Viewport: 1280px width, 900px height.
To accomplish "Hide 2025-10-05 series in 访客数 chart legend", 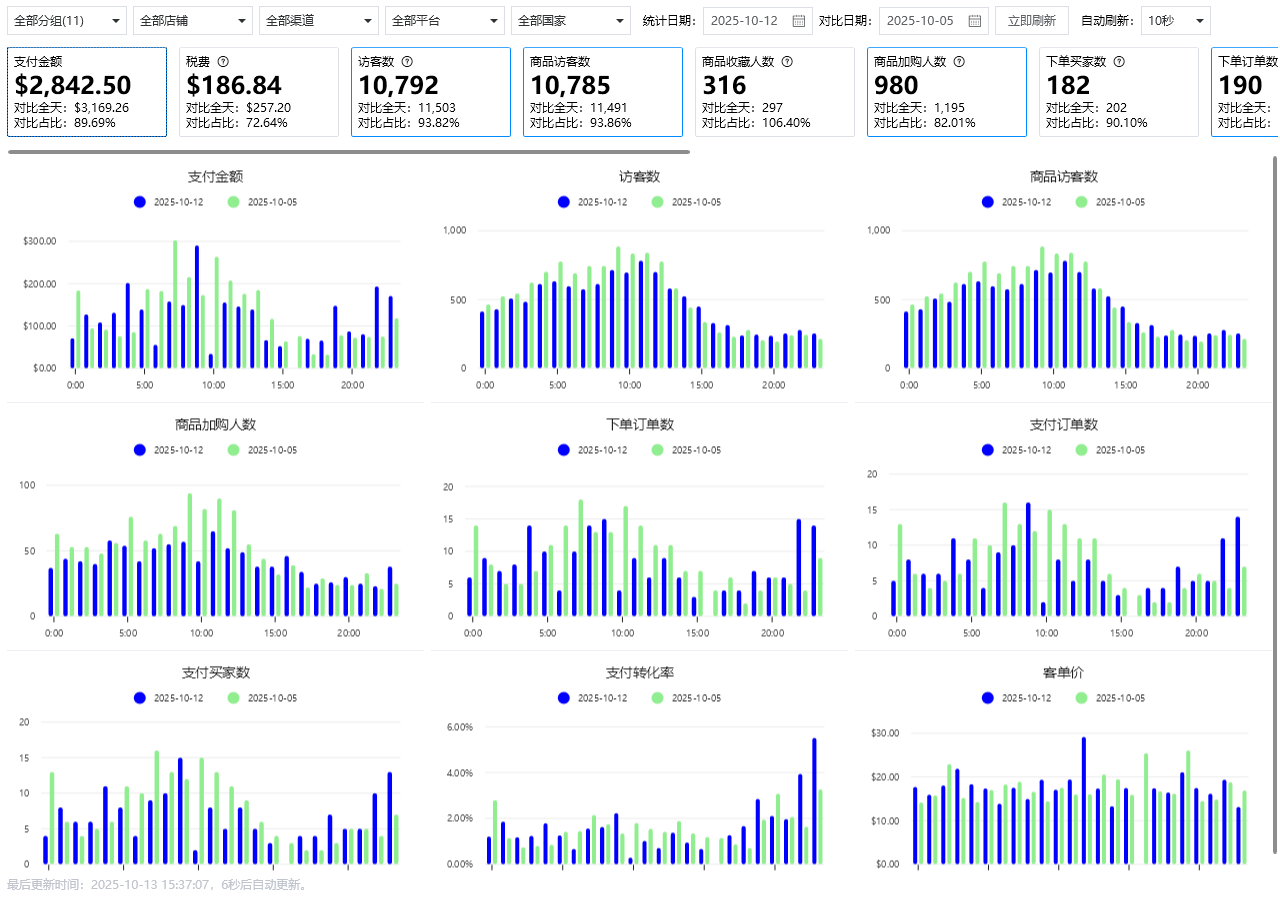I will click(658, 202).
